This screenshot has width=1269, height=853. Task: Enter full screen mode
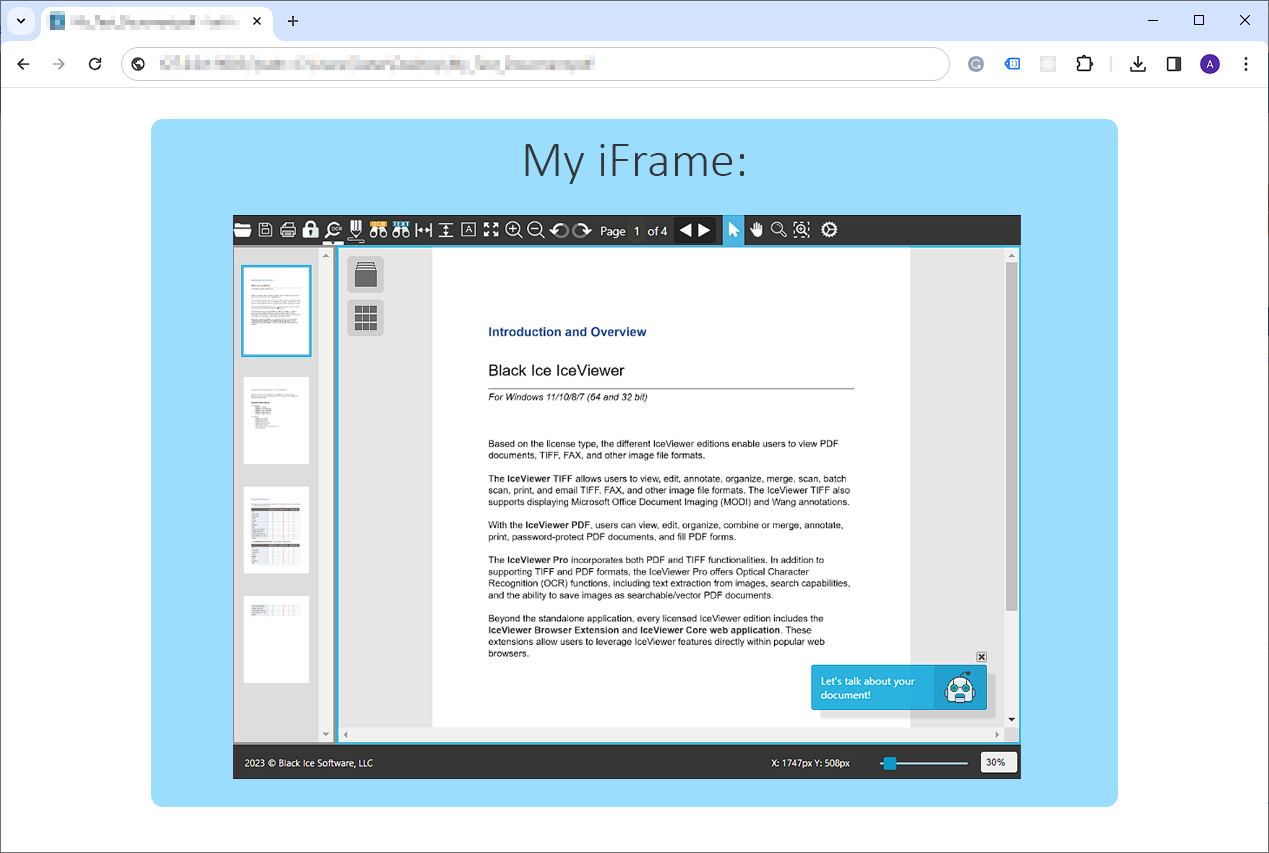491,230
